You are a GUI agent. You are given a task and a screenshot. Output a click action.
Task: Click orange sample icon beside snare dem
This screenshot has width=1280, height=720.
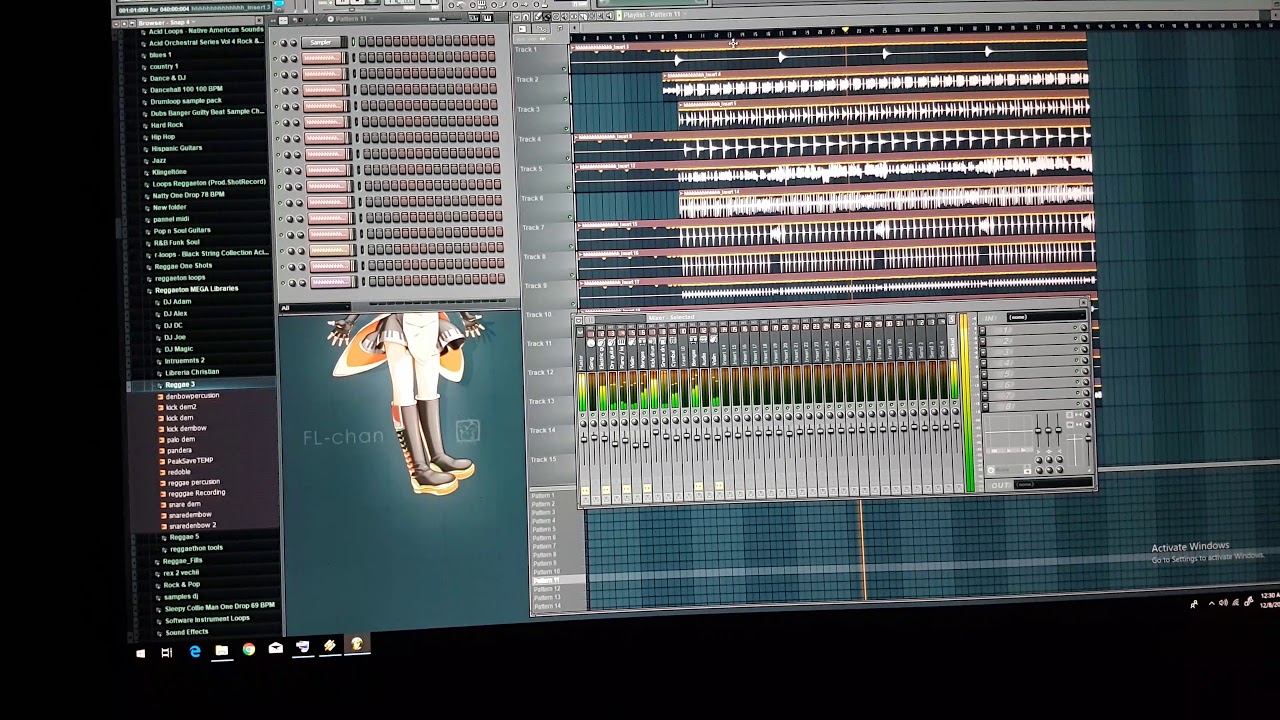click(x=161, y=504)
